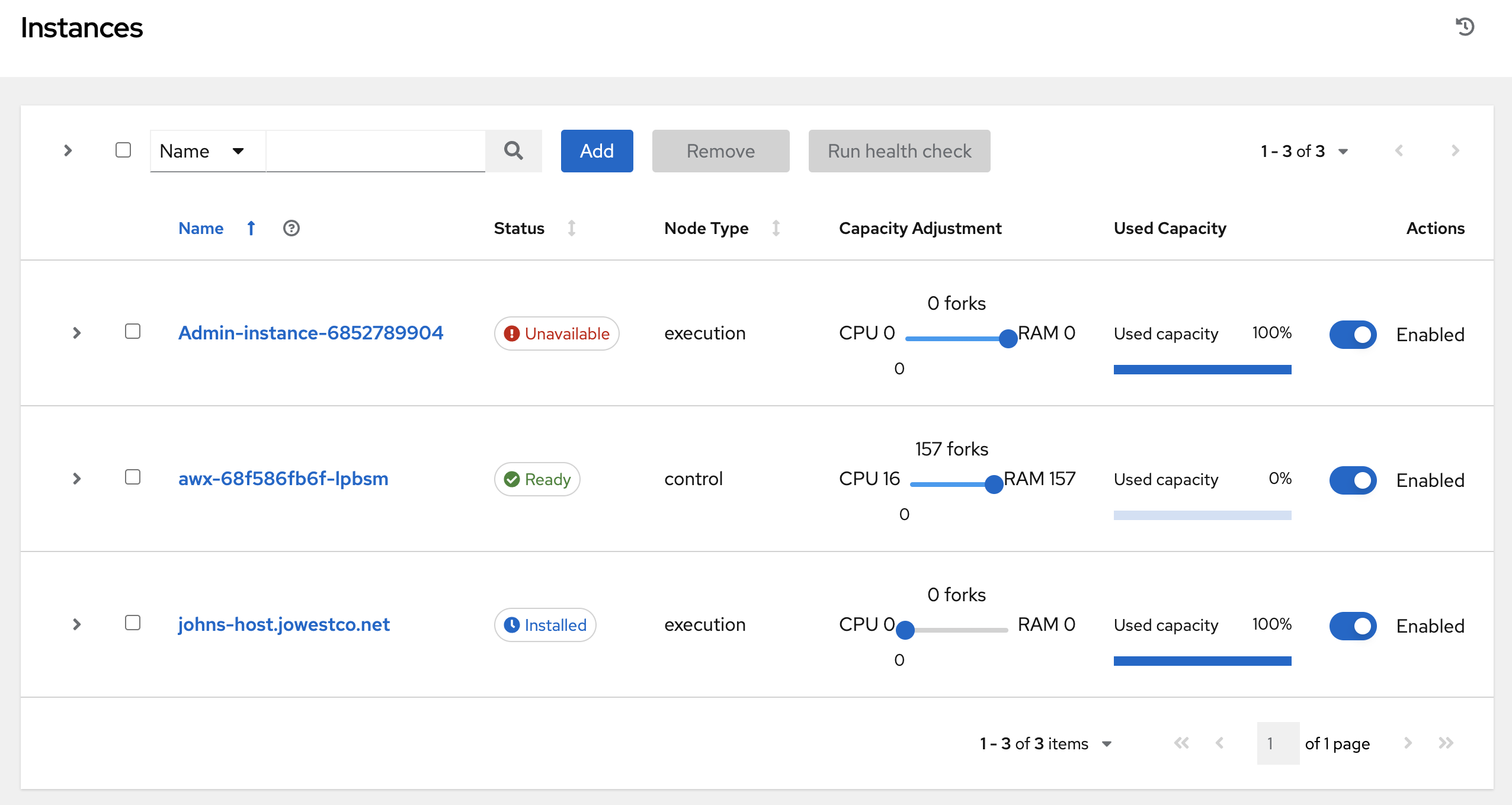
Task: Select the Name filter dropdown
Action: tap(201, 150)
